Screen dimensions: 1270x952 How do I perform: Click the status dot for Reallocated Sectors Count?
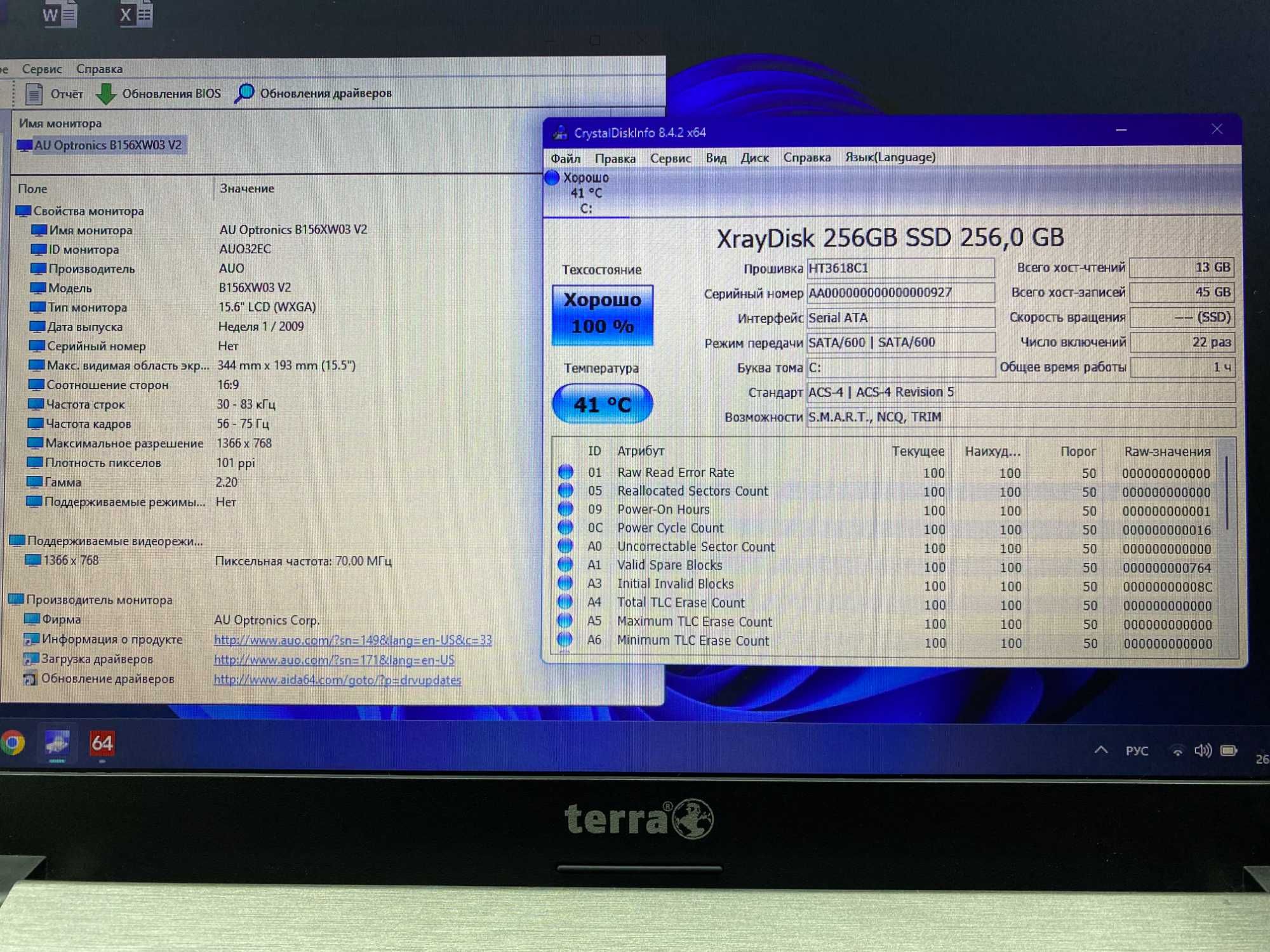(565, 491)
